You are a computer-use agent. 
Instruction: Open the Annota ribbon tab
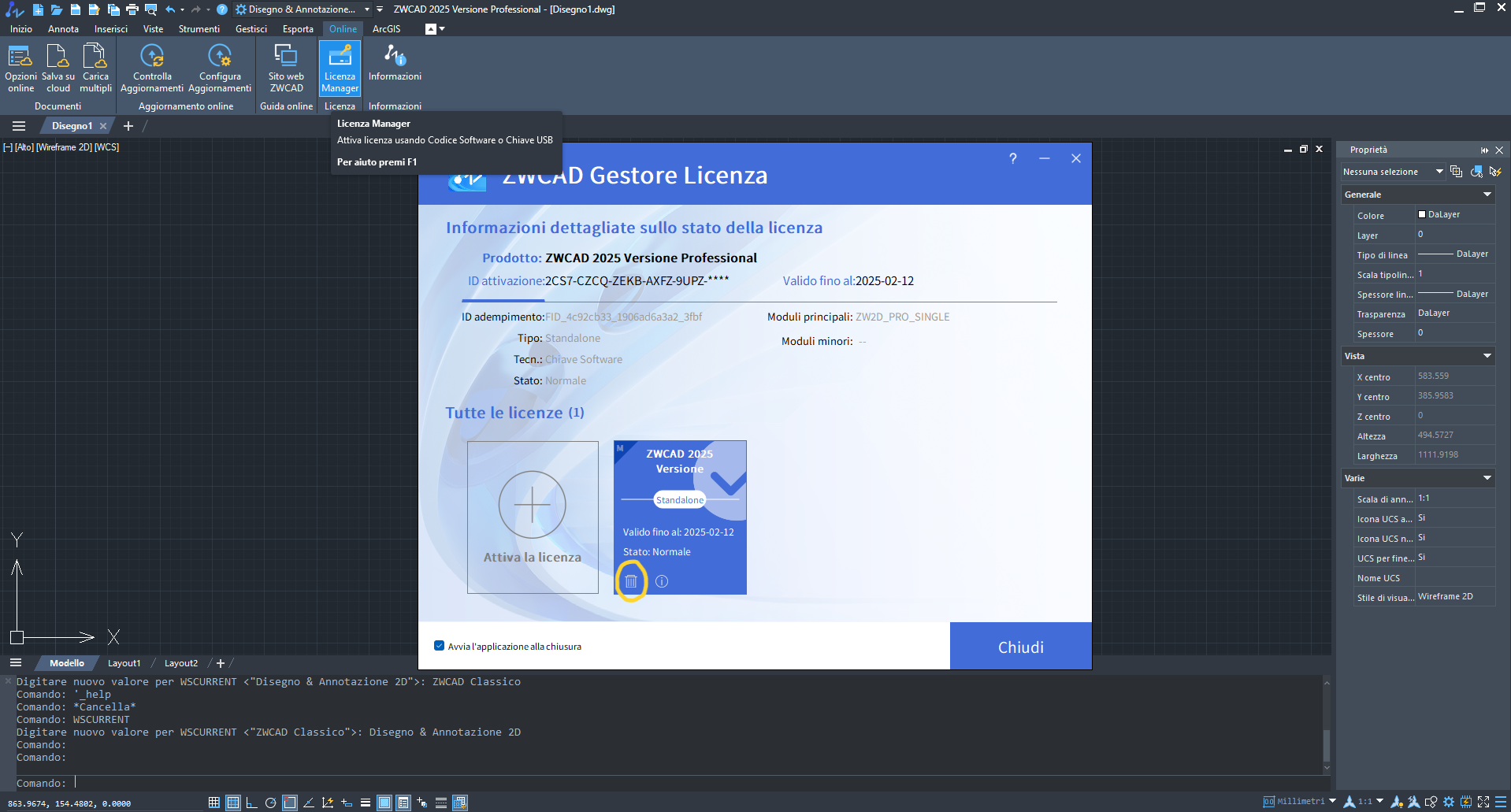tap(63, 29)
